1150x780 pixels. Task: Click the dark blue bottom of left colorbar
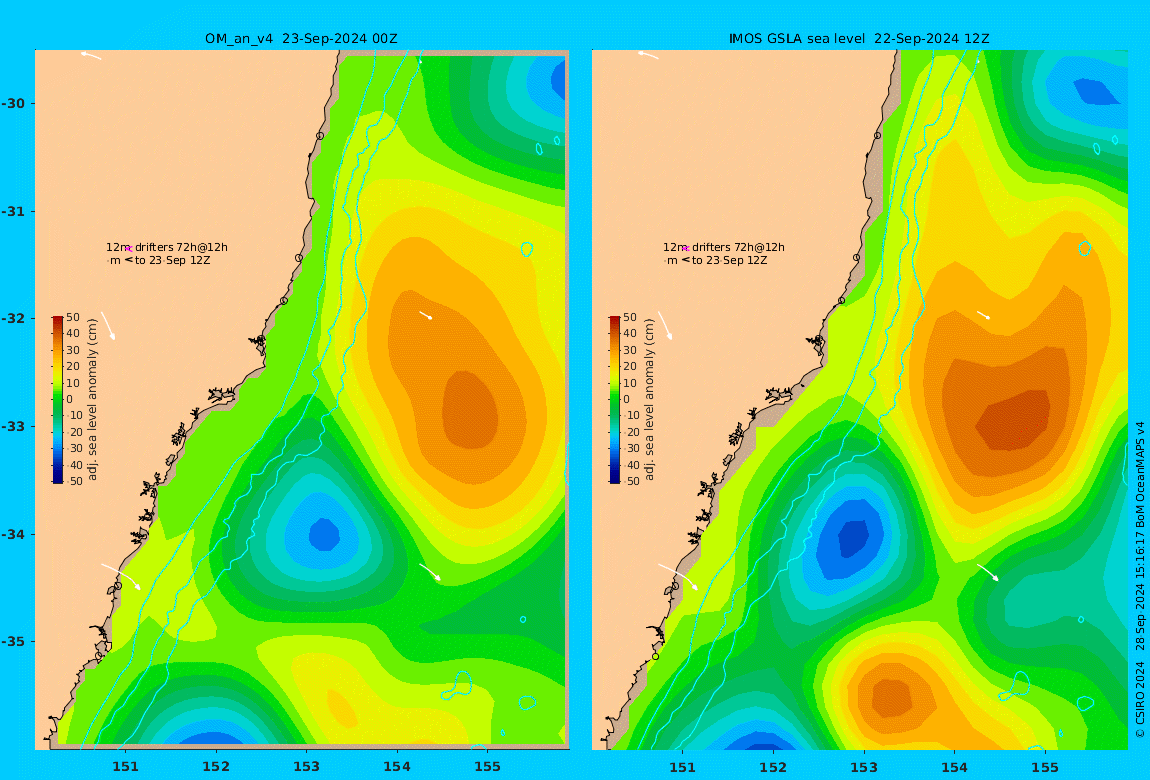click(x=57, y=479)
